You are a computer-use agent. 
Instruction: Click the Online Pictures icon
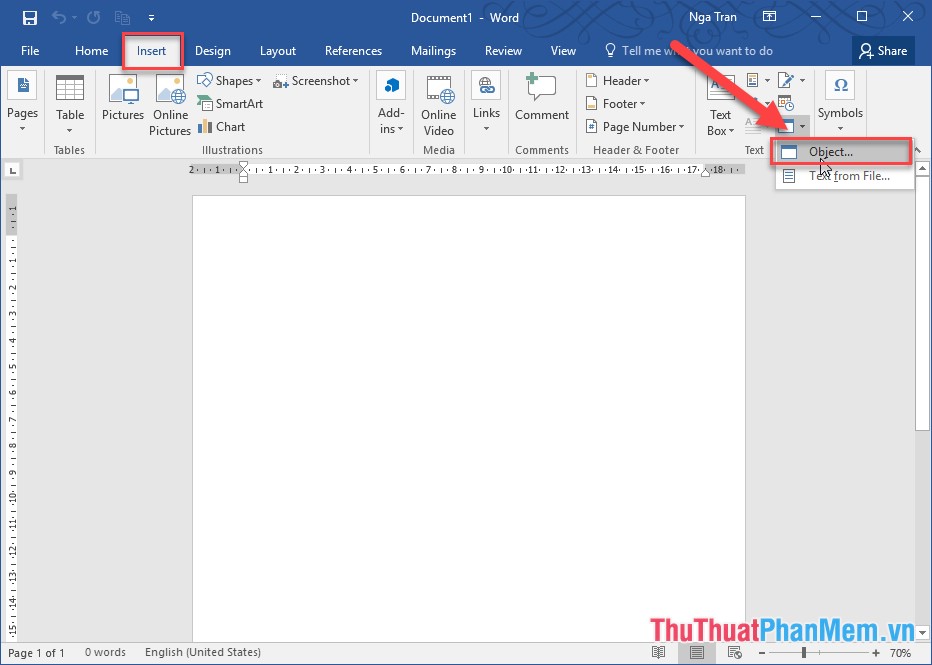pos(170,104)
